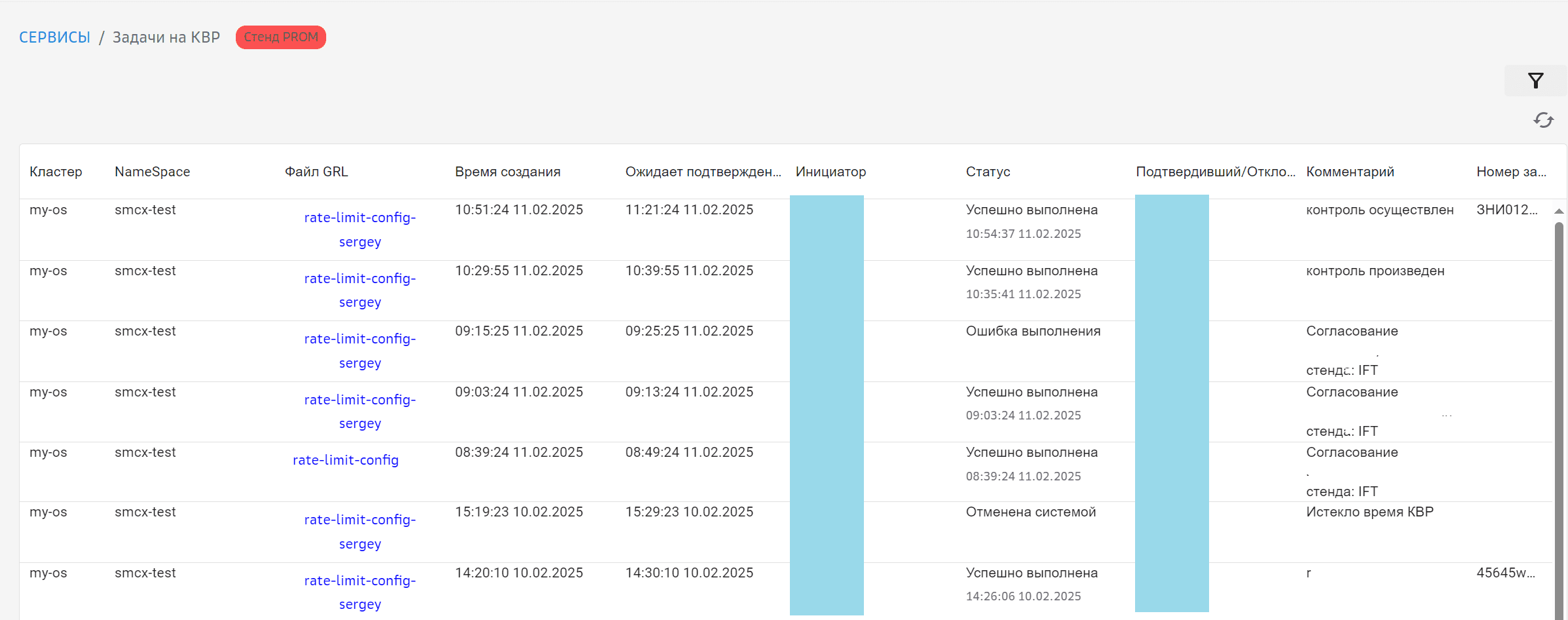Sort by Время создания column header
The image size is (1568, 620).
(508, 172)
